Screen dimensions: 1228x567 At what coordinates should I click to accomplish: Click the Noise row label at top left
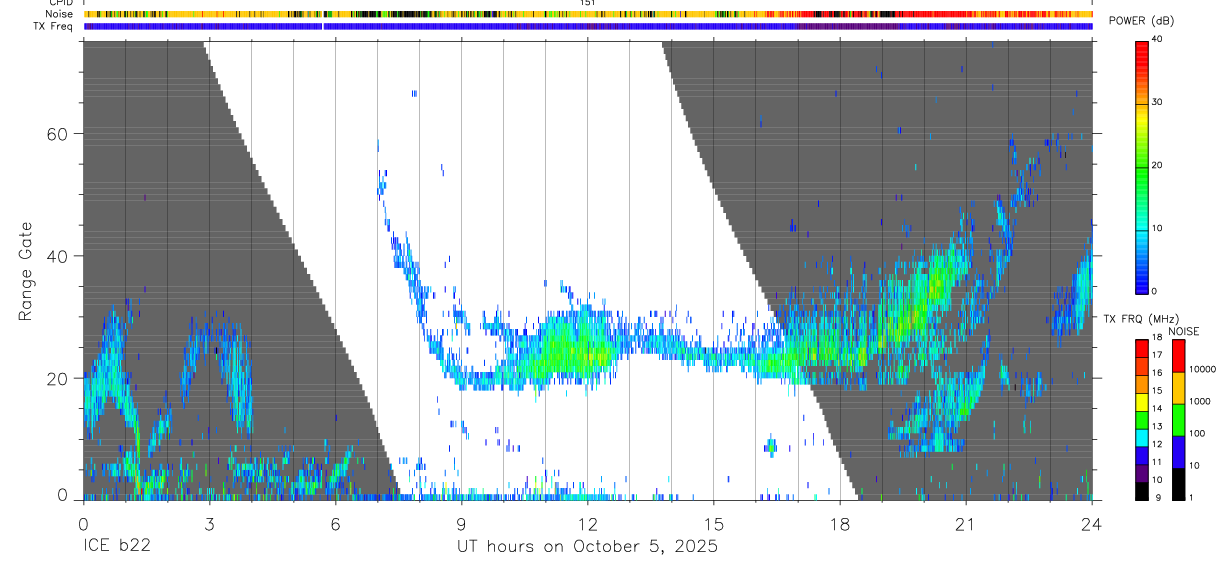(x=60, y=14)
